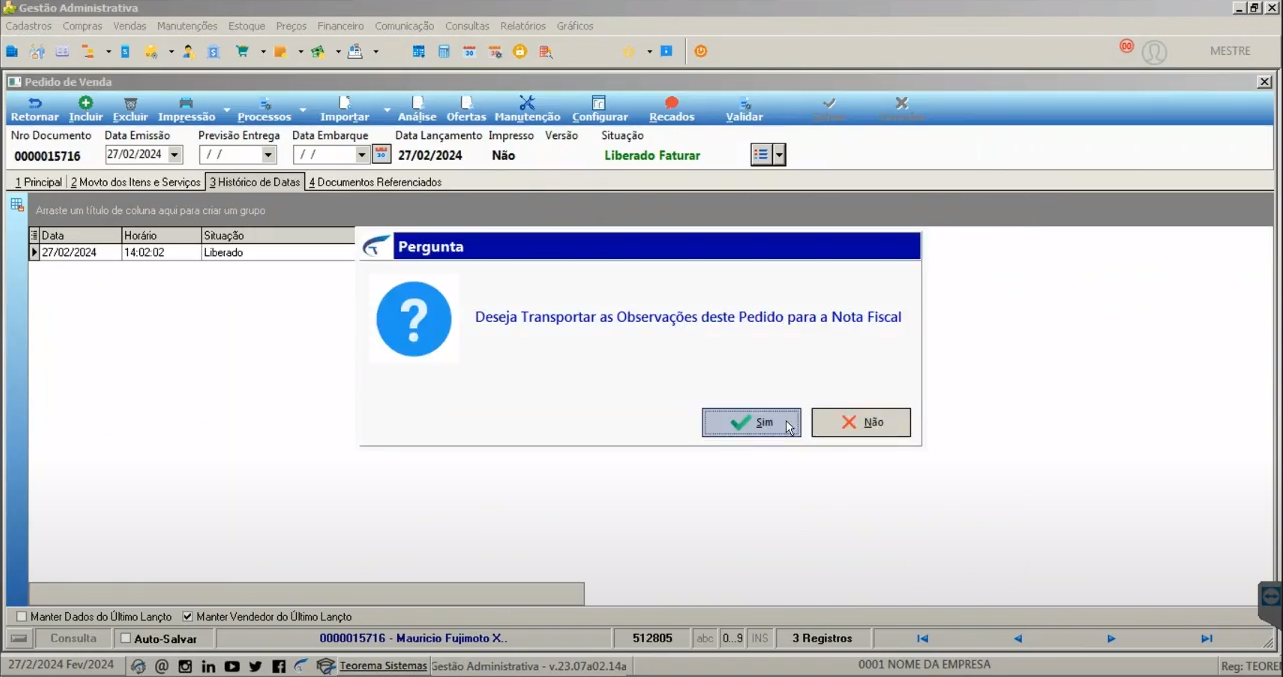Expand dropdown arrow next to star icon
1283x677 pixels.
pyautogui.click(x=649, y=52)
